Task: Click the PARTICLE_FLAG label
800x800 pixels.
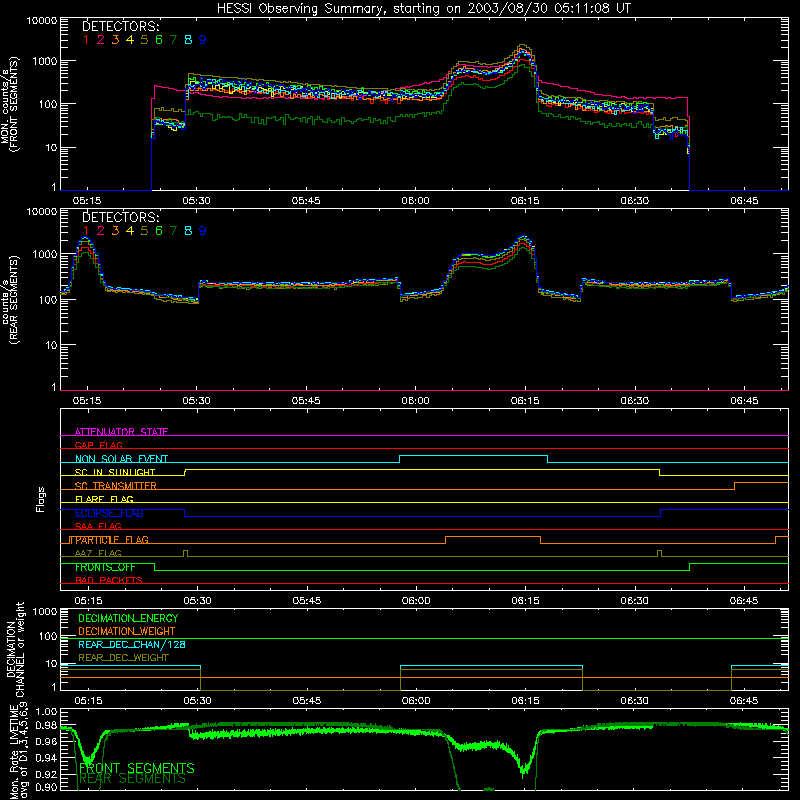Action: [x=112, y=539]
